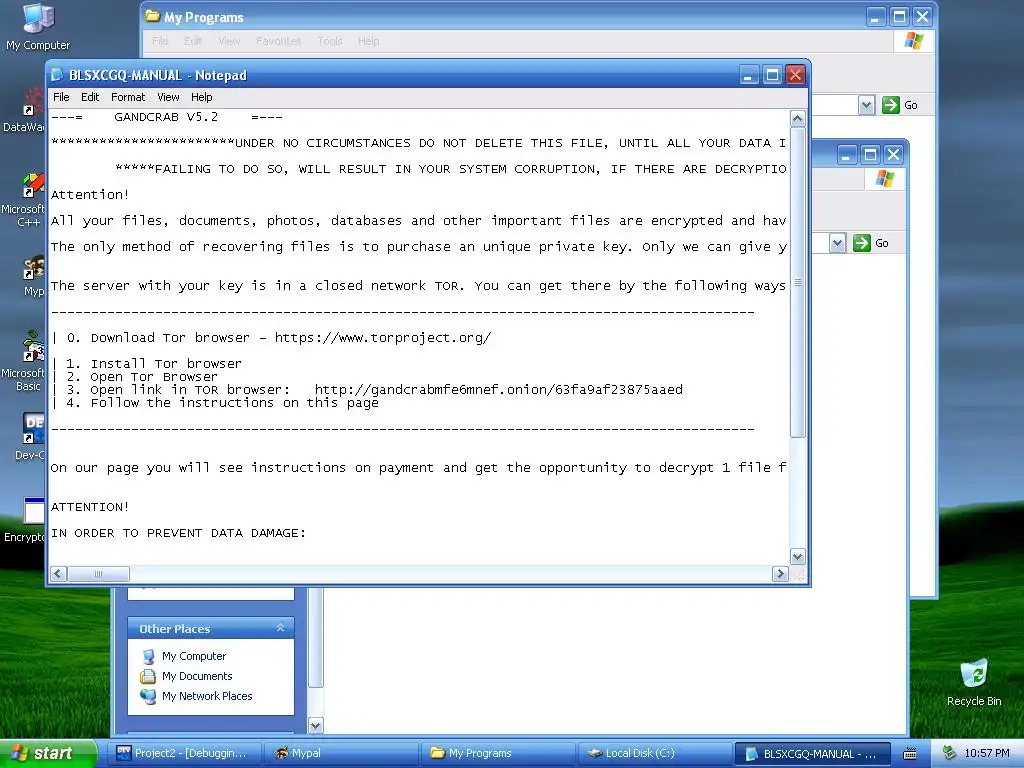Open the Favorites menu in My Programs window
The image size is (1024, 768).
(278, 40)
